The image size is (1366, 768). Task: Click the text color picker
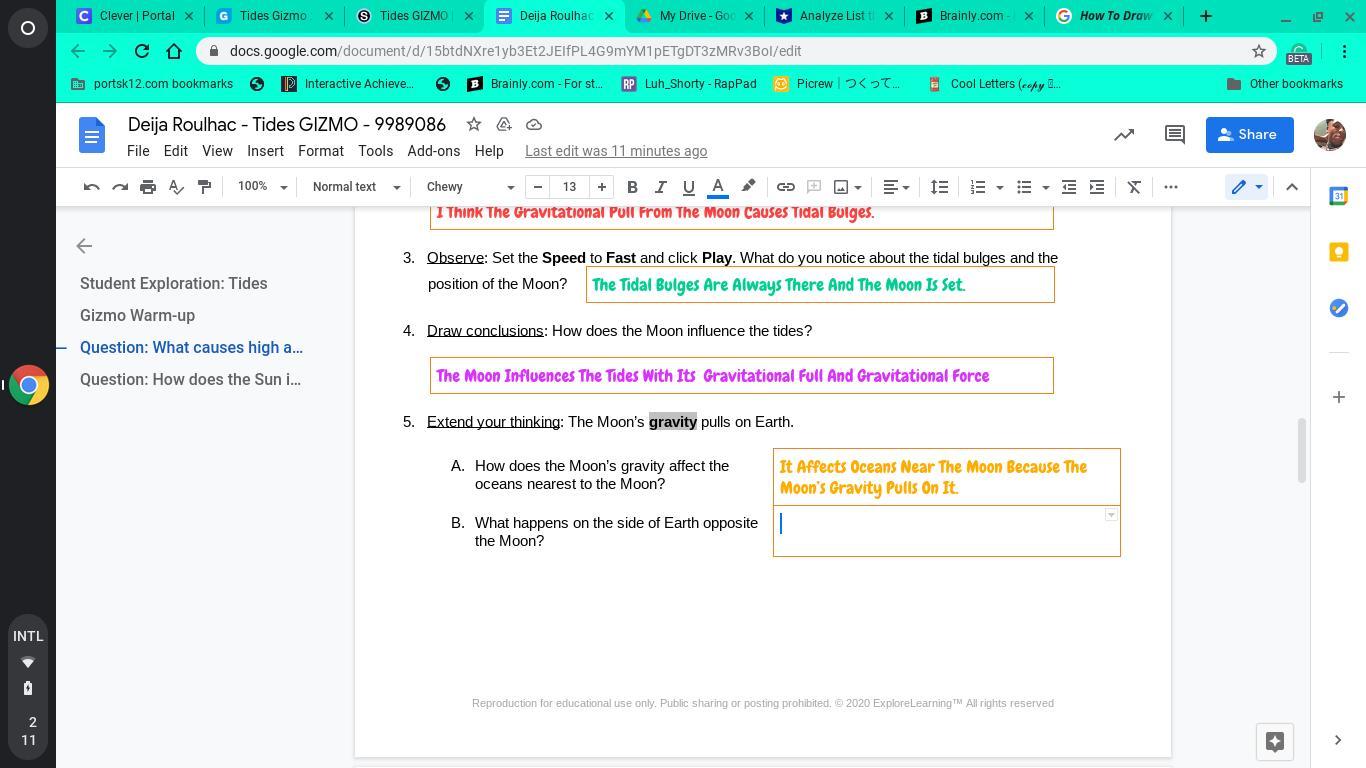click(717, 187)
